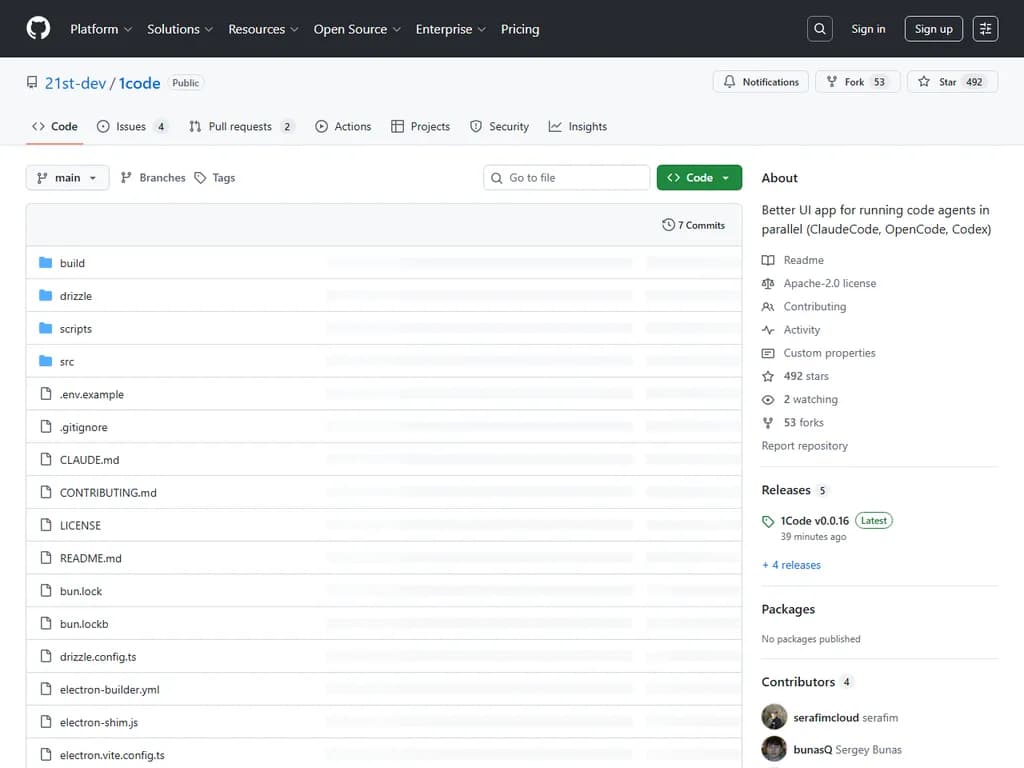Expand the main branch selector
This screenshot has height=768, width=1024.
pyautogui.click(x=67, y=177)
